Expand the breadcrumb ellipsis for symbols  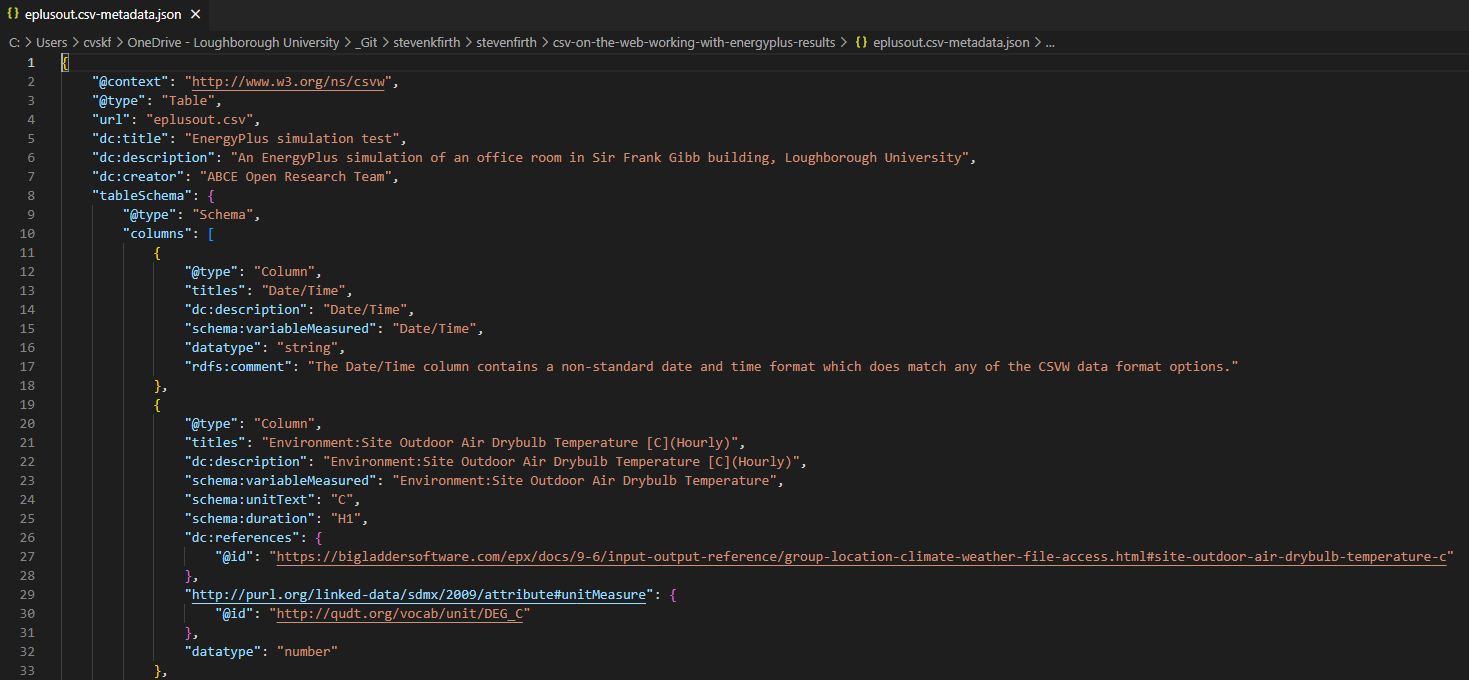point(1049,43)
